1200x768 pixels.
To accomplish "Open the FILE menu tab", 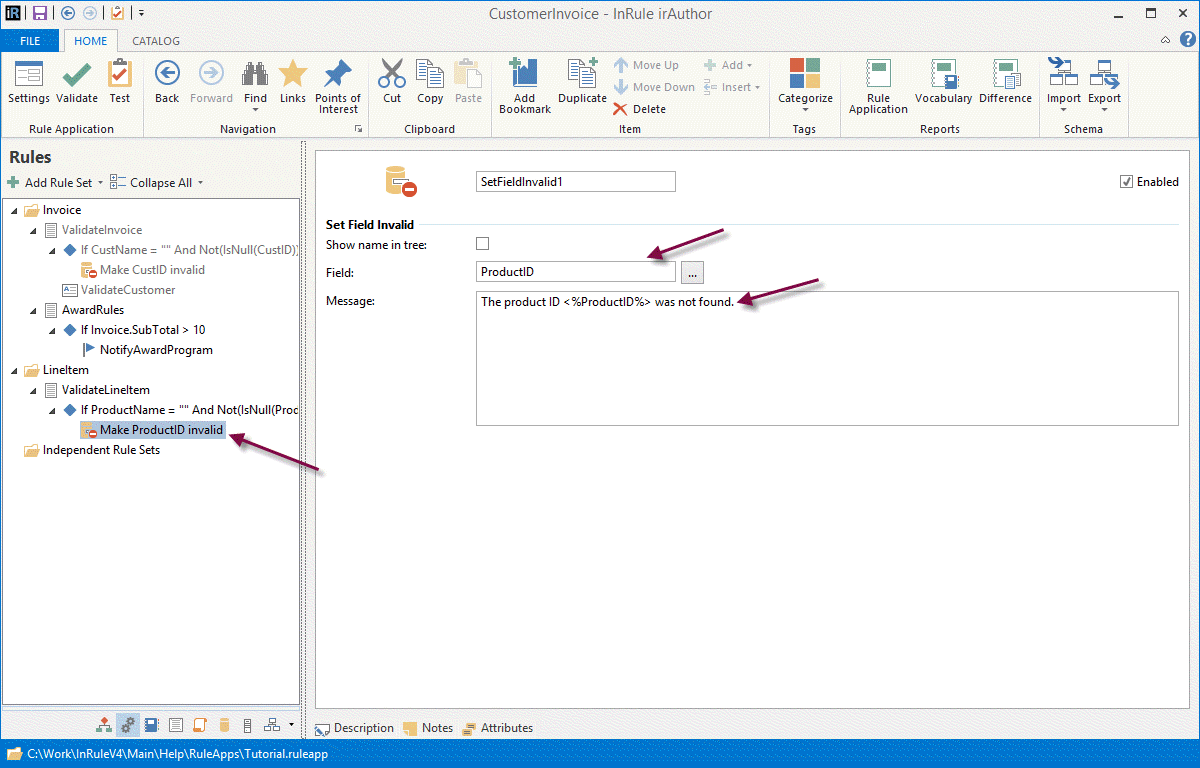I will point(30,41).
